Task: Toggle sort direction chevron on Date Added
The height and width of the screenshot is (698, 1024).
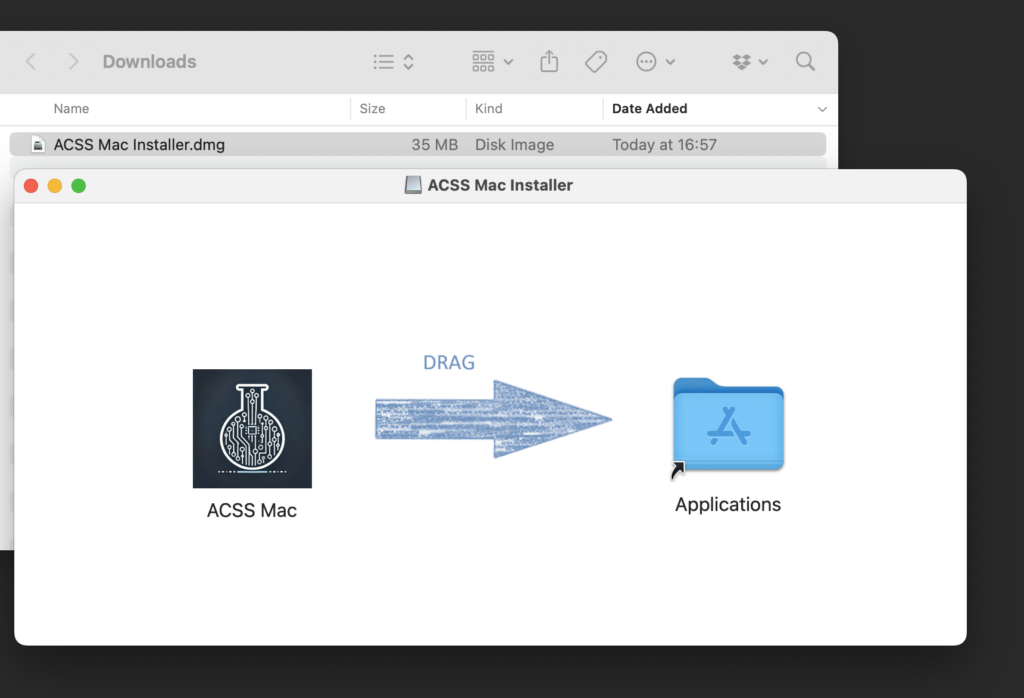Action: coord(822,109)
